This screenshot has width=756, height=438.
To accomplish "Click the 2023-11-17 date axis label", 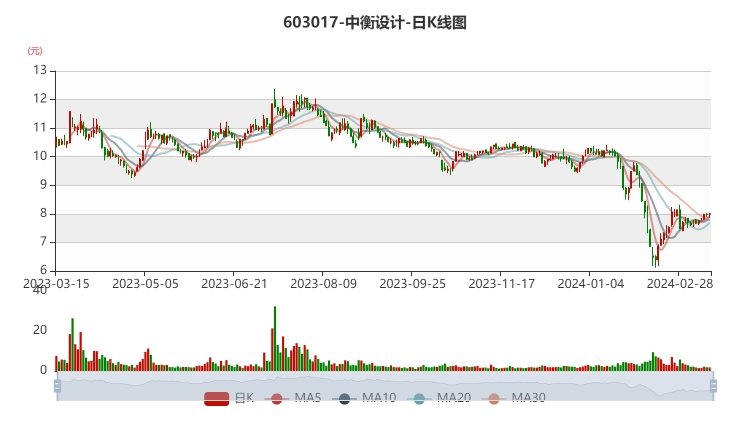I will pos(501,284).
